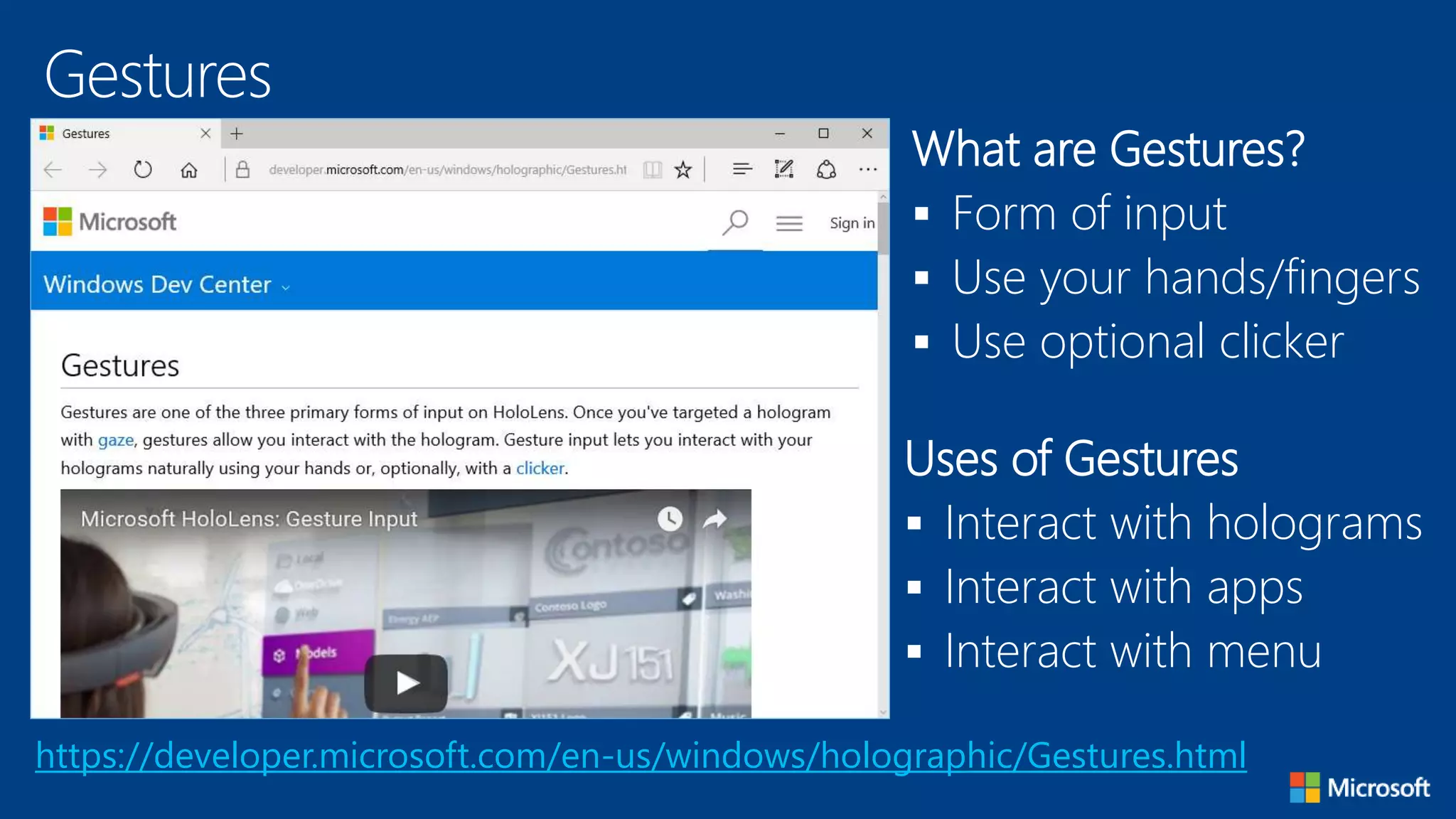
Task: Click 'Use your hands/fingers' bullet text
Action: click(1185, 279)
